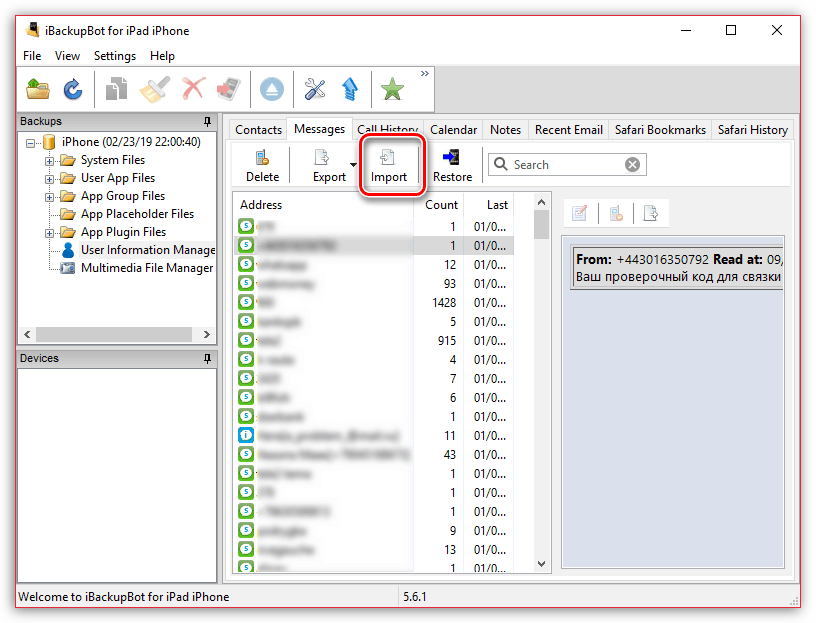Viewport: 816px width, 623px height.
Task: Select the conversation with count 1428
Action: 374,302
